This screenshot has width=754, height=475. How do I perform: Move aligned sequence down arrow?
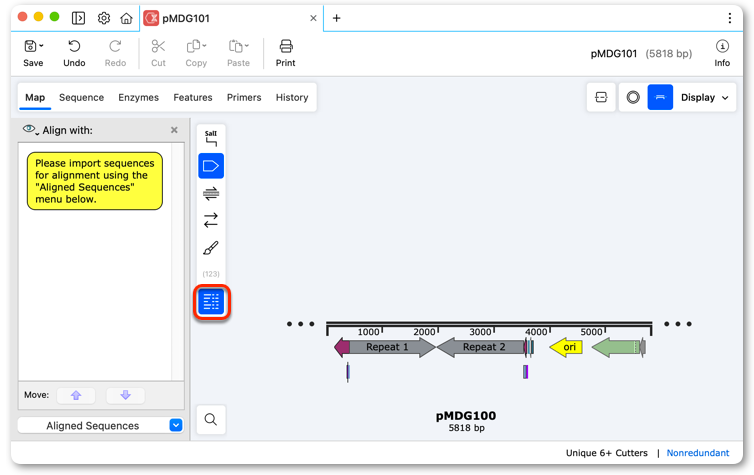126,395
